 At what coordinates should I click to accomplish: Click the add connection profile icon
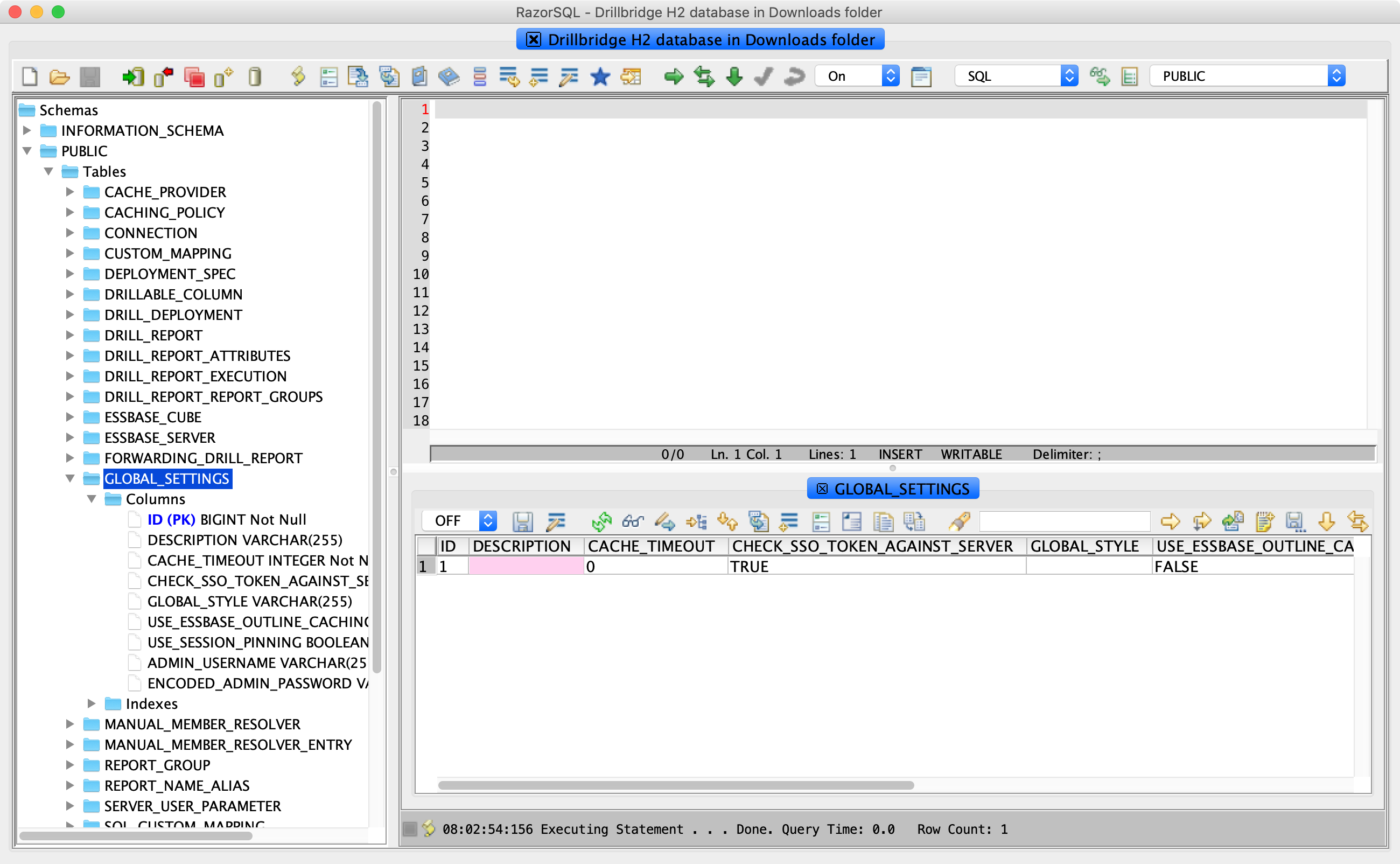click(223, 76)
